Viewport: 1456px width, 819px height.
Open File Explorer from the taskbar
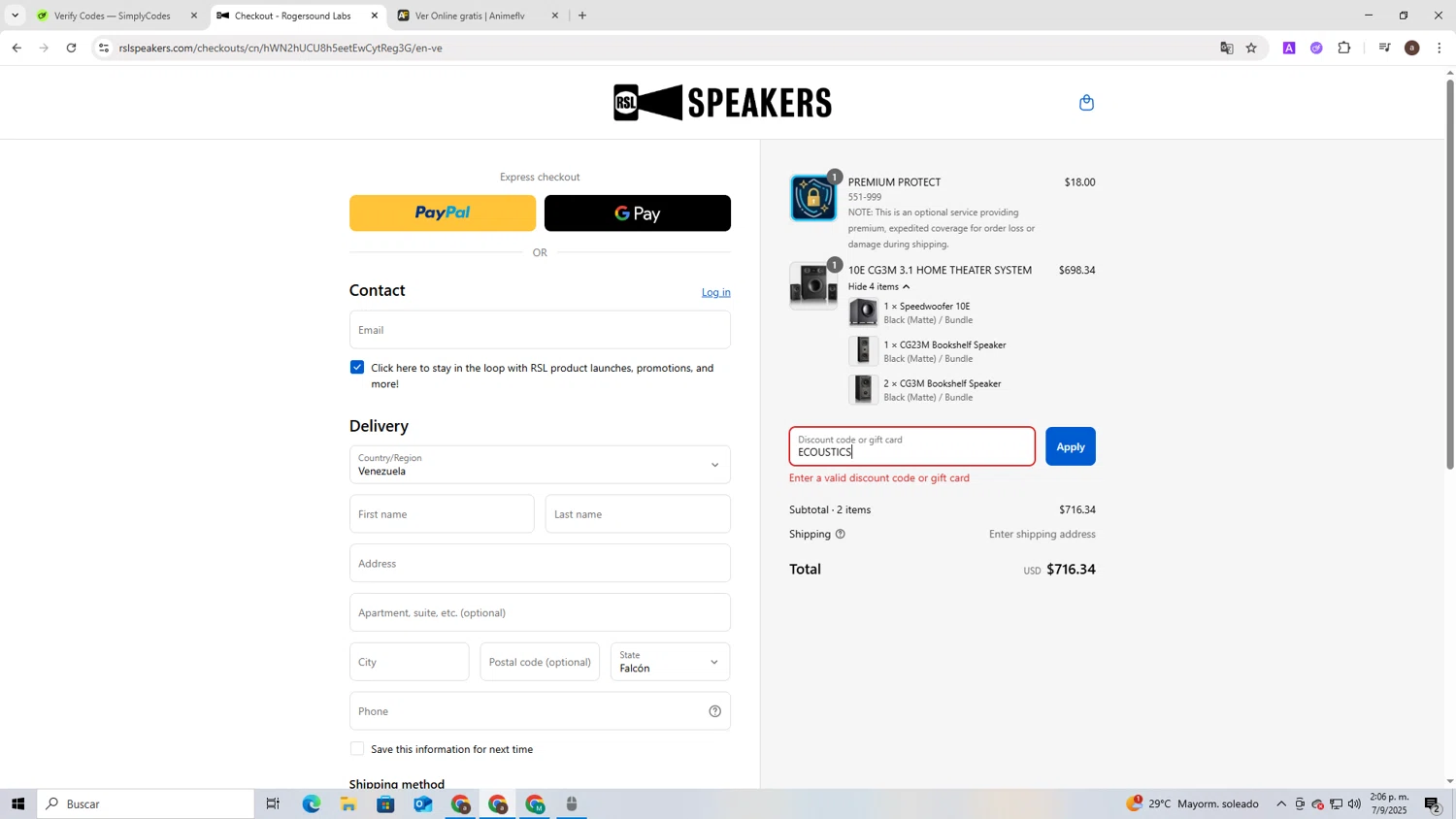[348, 803]
